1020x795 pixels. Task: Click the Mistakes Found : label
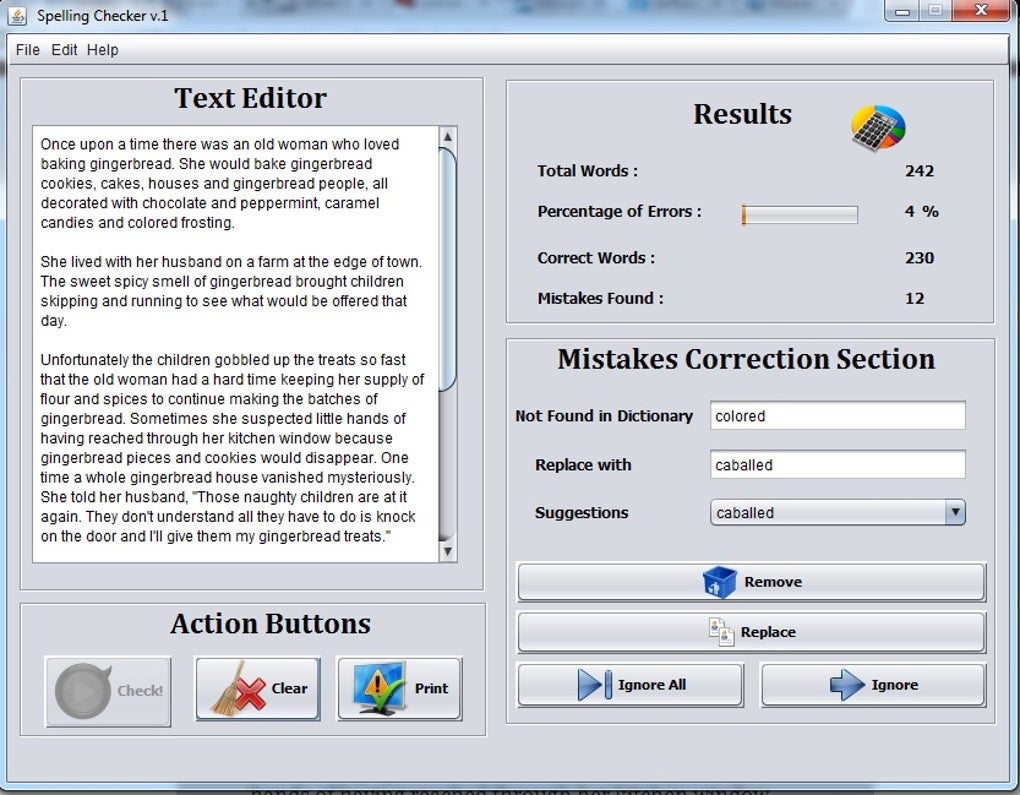click(600, 299)
